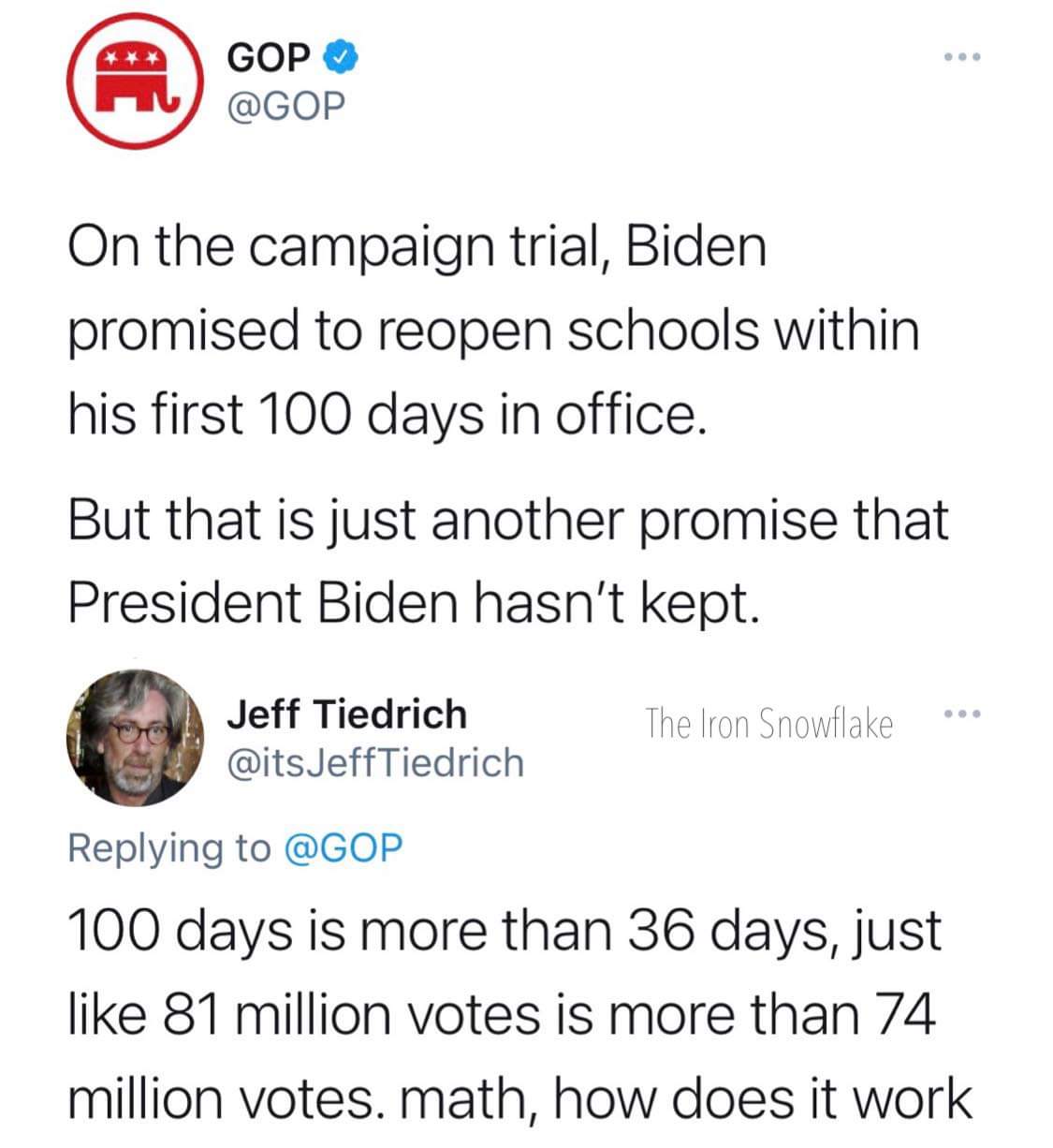The height and width of the screenshot is (1148, 1053).
Task: Open more options on the GOP tweet
Action: click(x=961, y=58)
